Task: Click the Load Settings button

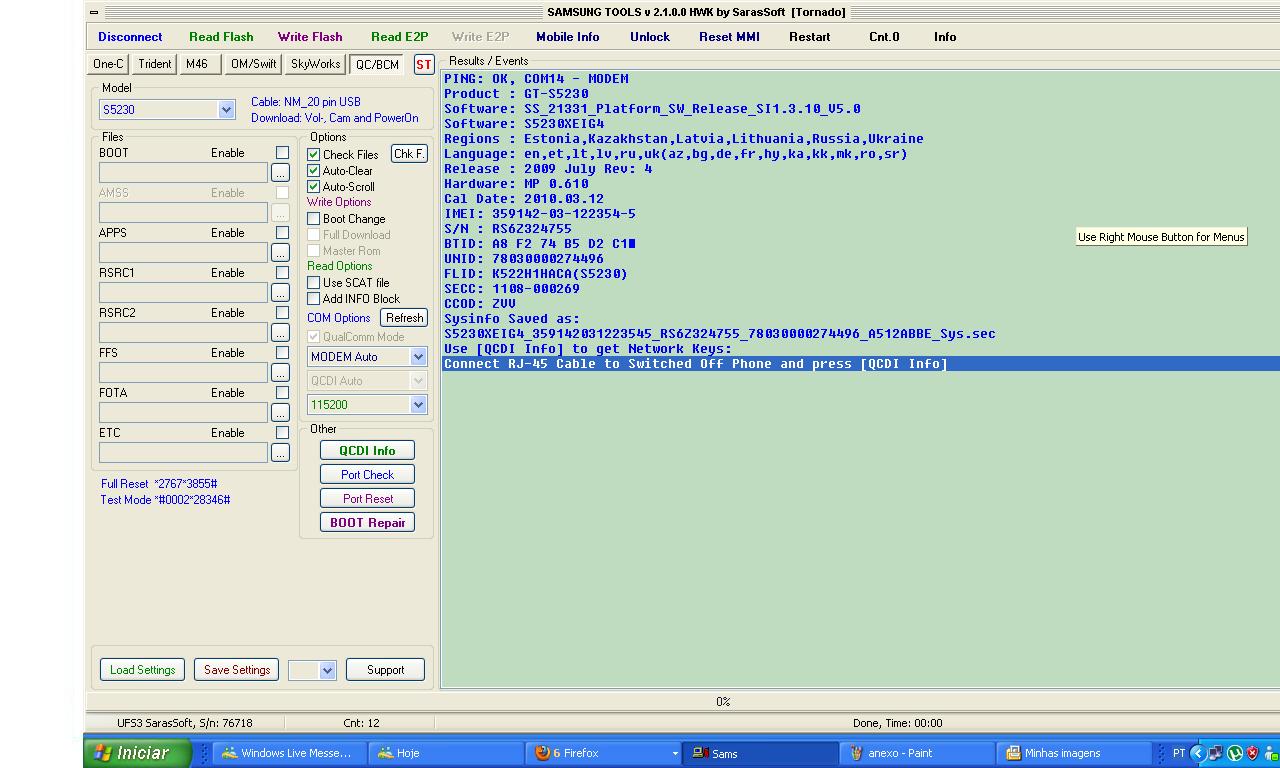Action: coord(142,670)
